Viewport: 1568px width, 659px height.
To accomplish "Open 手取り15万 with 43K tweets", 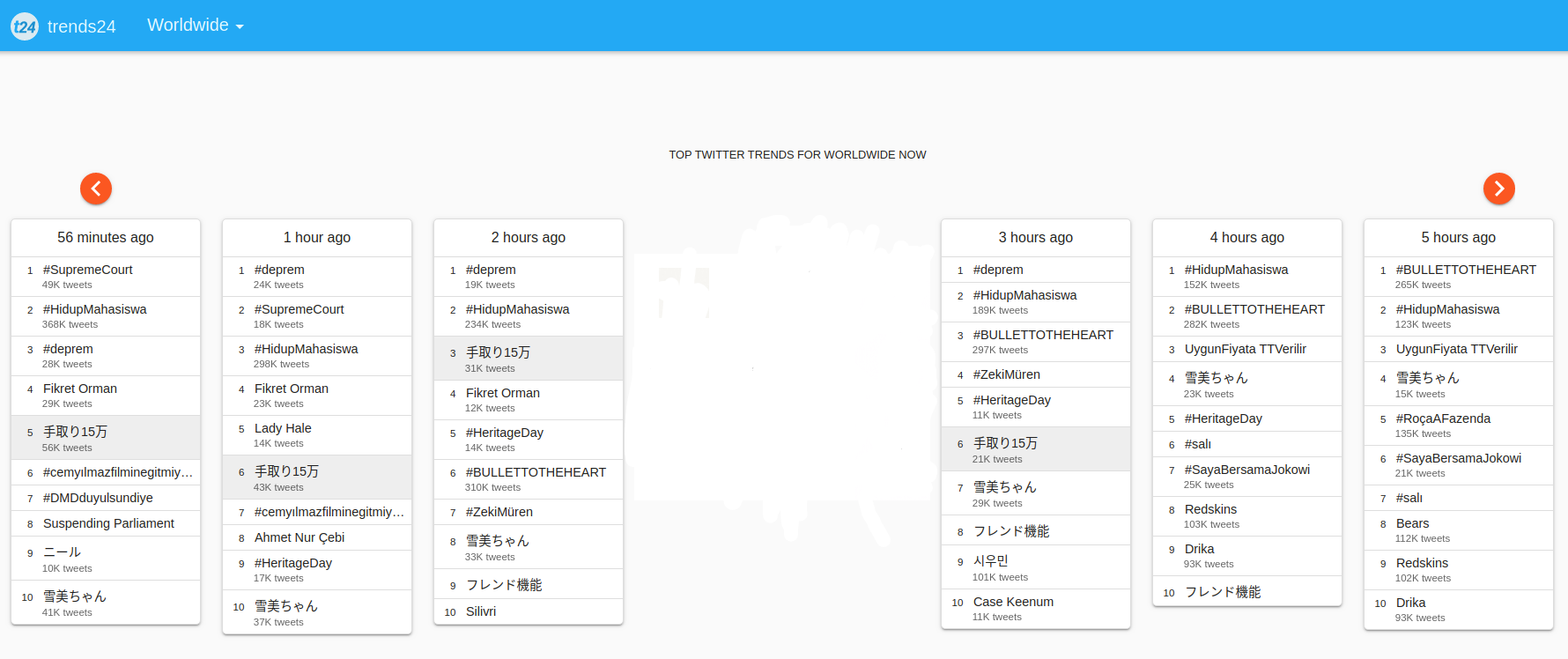I will (287, 471).
